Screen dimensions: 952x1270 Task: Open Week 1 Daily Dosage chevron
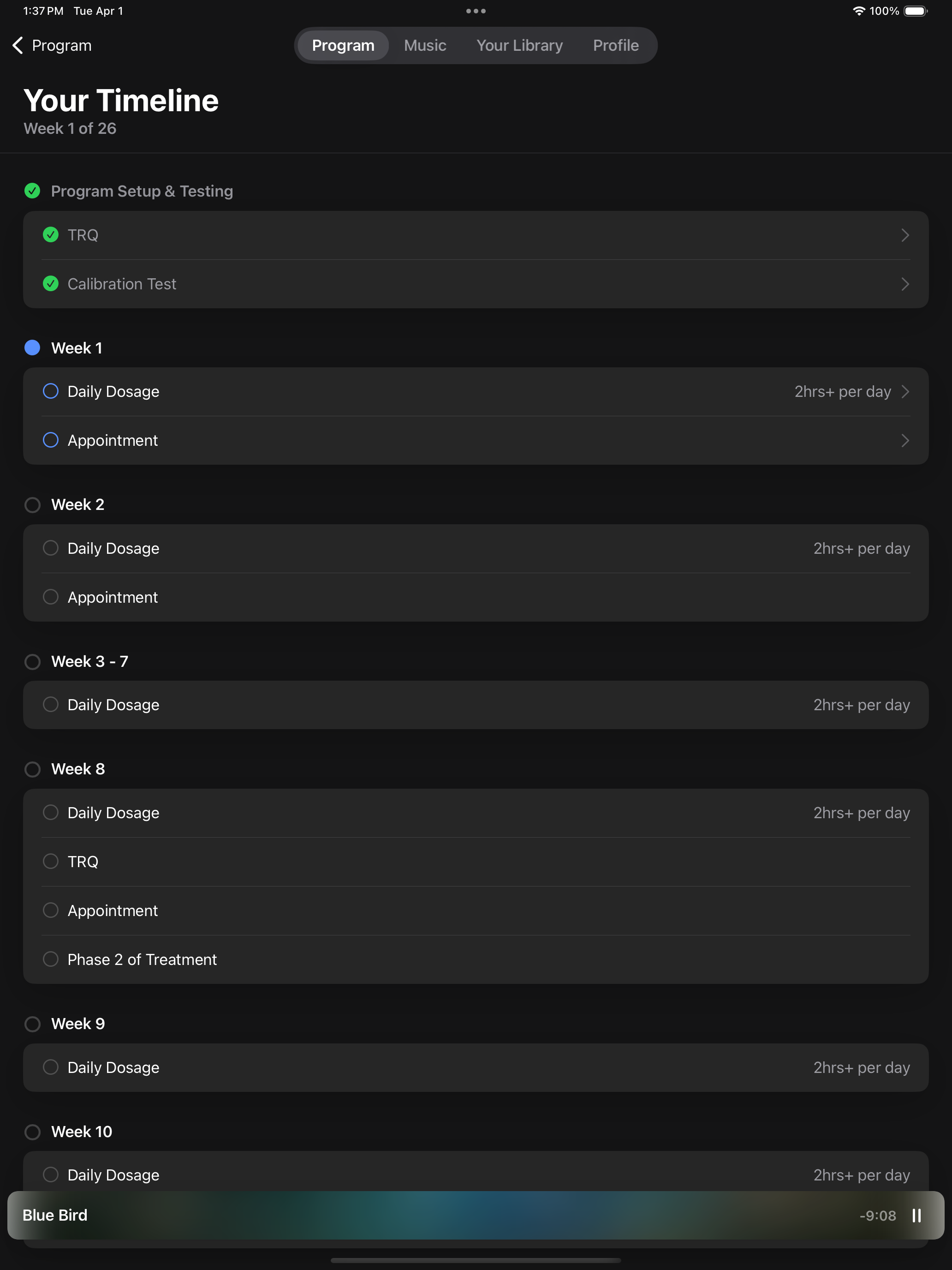905,391
